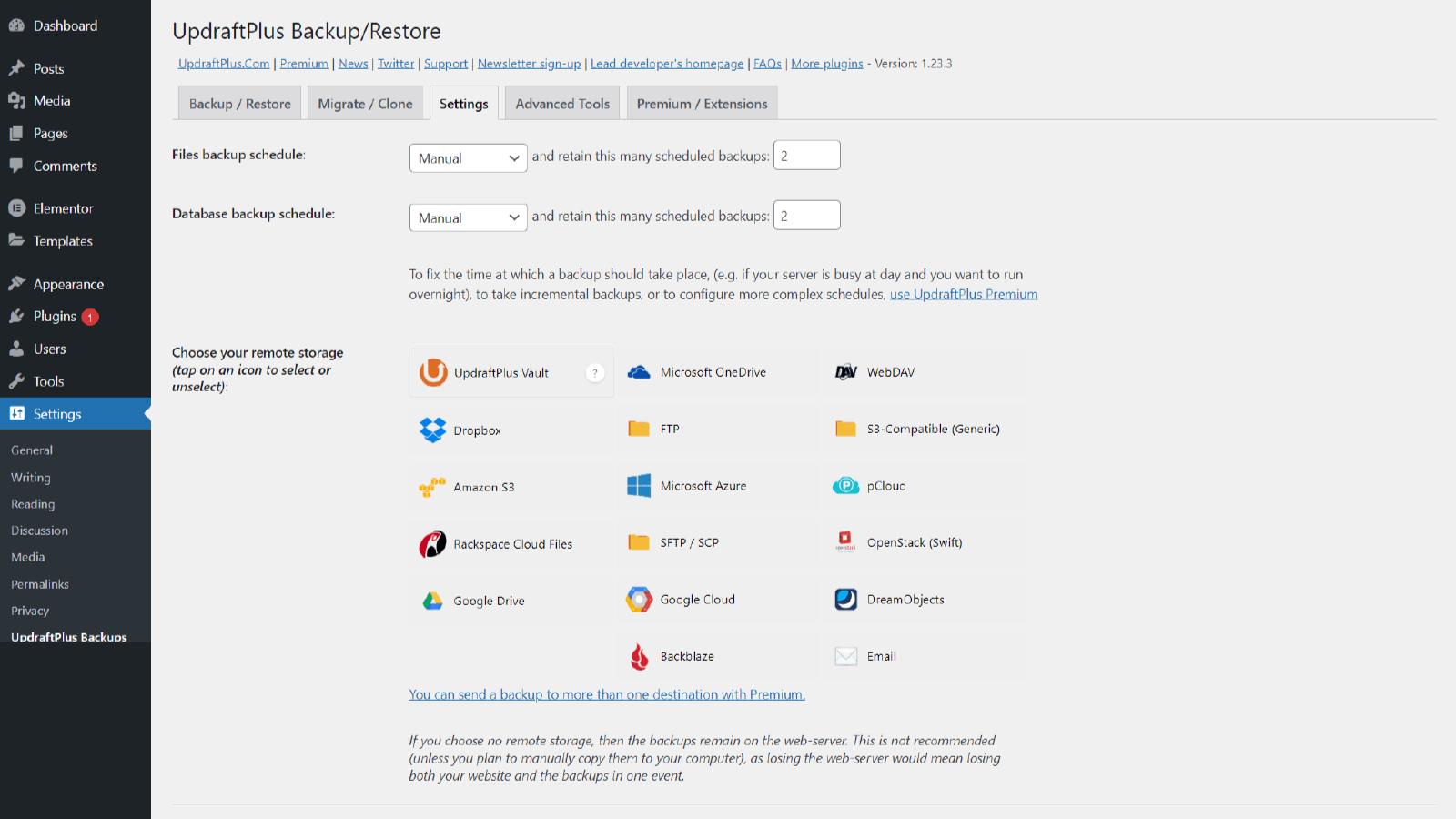
Task: Open the FAQs link
Action: tap(767, 64)
